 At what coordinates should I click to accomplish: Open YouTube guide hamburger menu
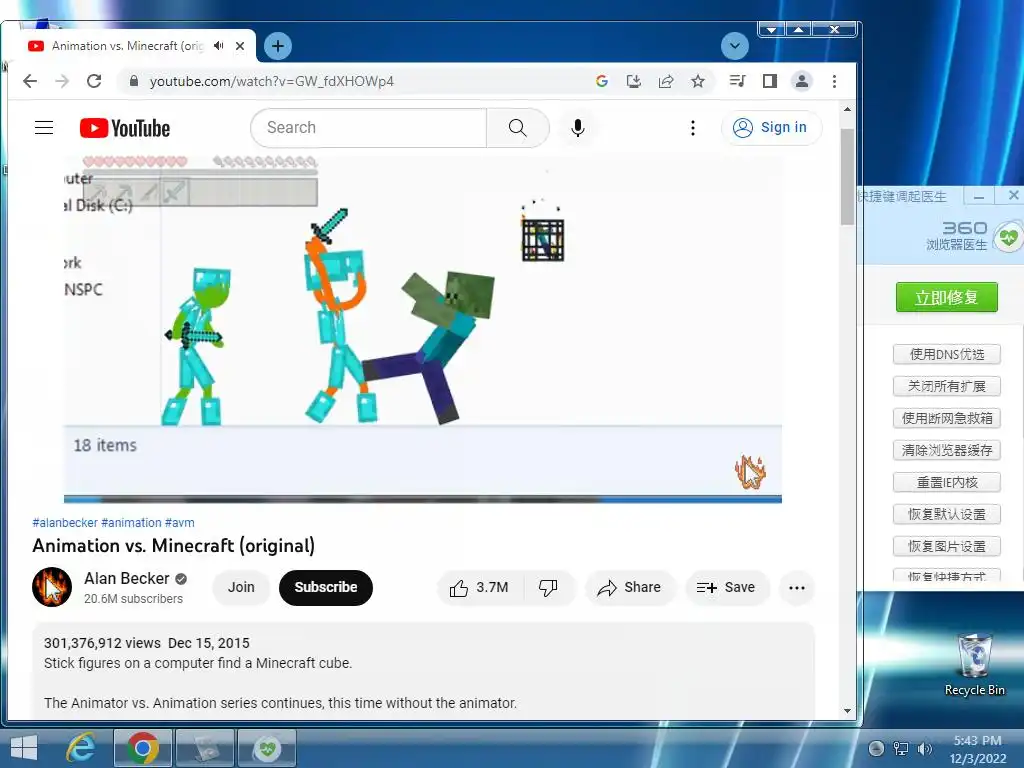click(44, 127)
